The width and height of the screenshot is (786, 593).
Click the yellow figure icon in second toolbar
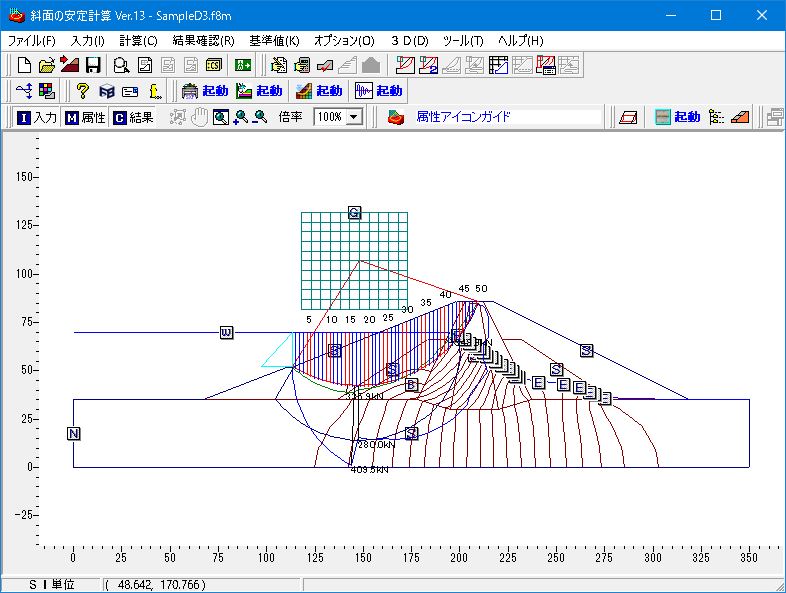coord(155,91)
